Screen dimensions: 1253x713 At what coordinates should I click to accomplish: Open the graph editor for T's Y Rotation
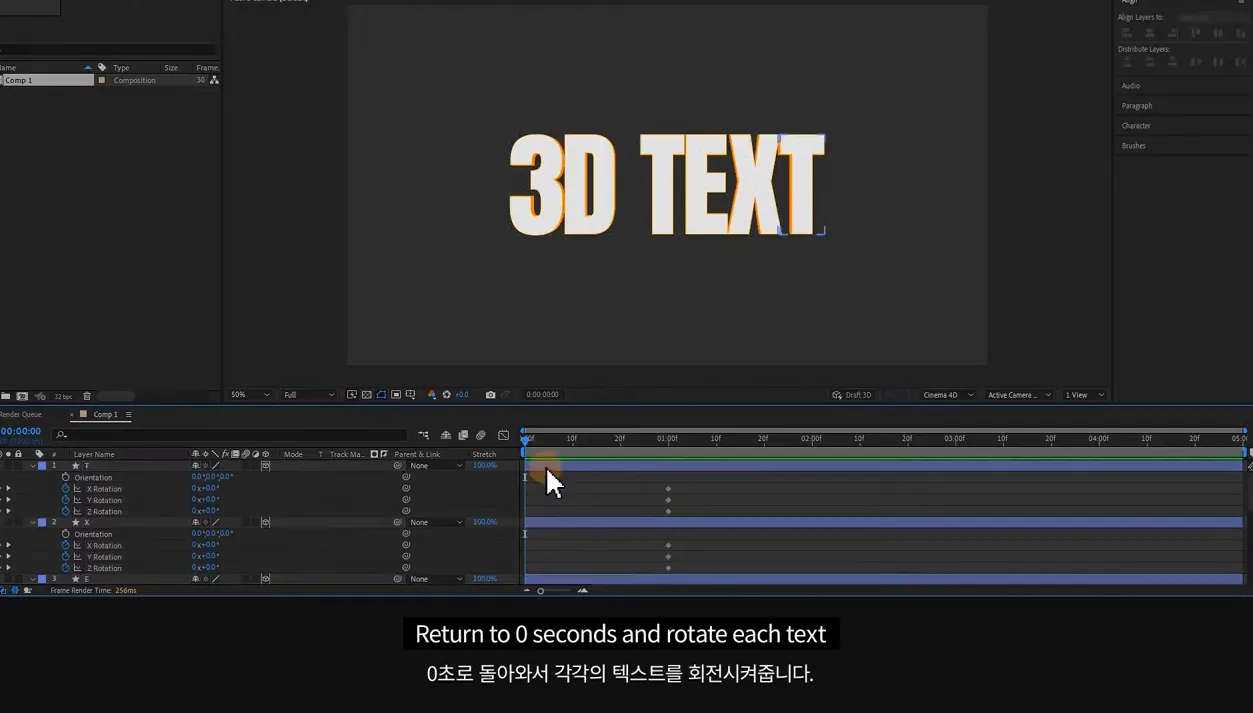pos(77,500)
